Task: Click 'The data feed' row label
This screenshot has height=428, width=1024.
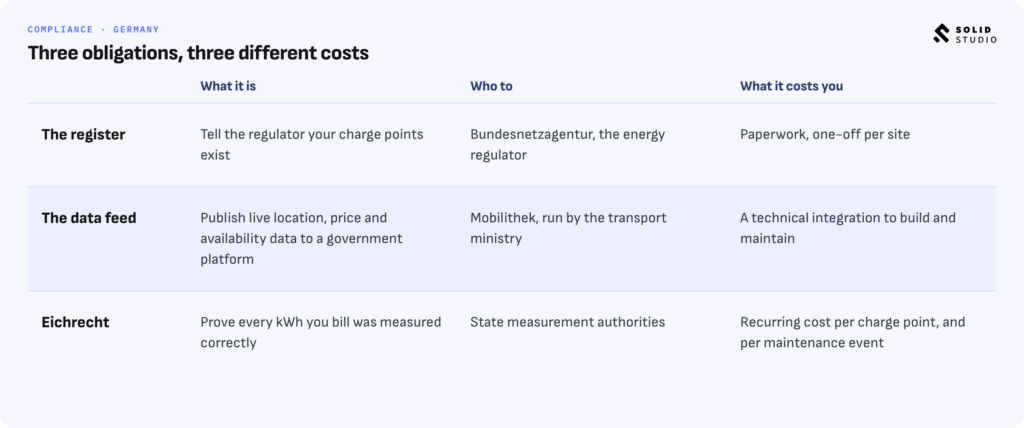Action: [x=89, y=218]
